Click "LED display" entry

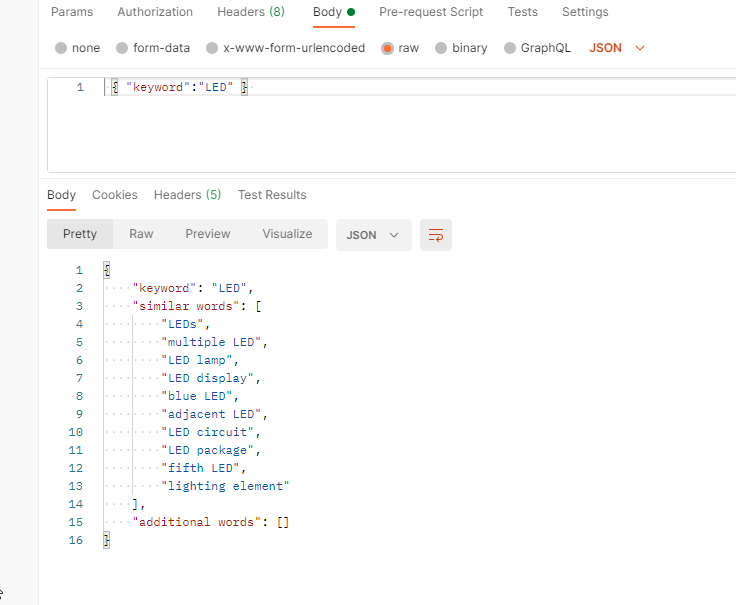click(x=207, y=378)
